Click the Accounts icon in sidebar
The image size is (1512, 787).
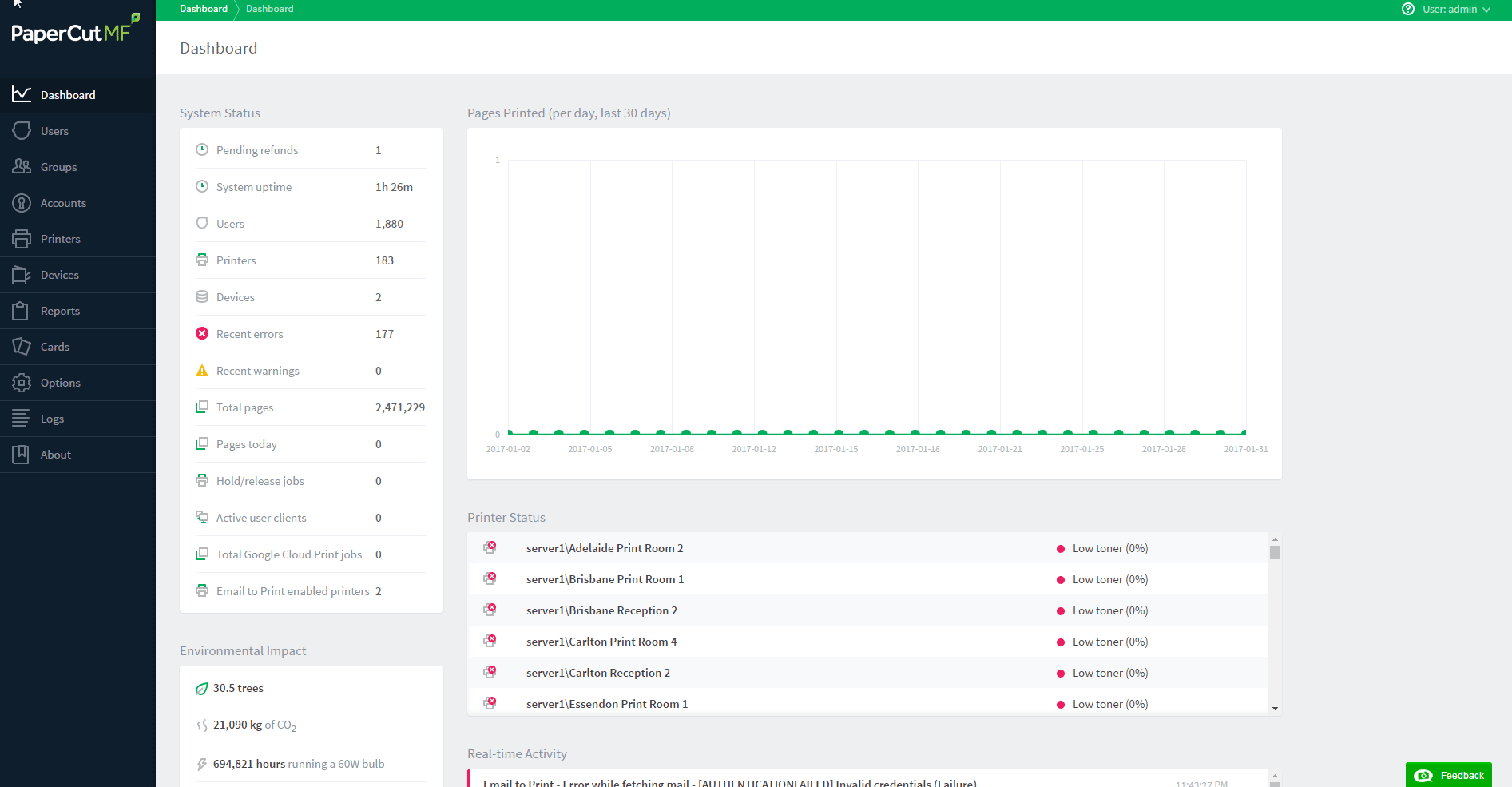22,202
